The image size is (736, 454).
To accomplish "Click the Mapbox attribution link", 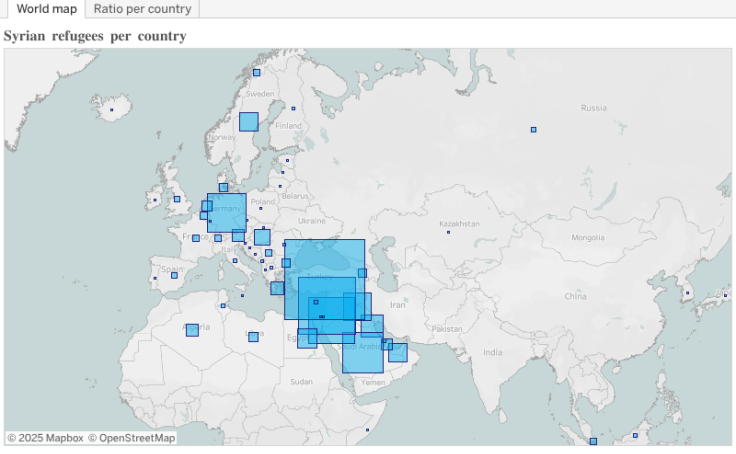I will [x=45, y=438].
